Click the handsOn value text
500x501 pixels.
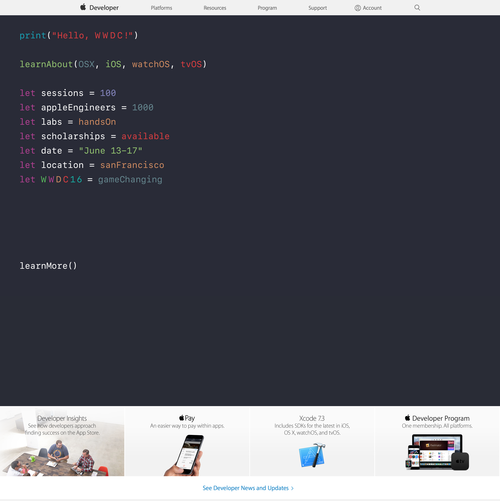click(97, 122)
